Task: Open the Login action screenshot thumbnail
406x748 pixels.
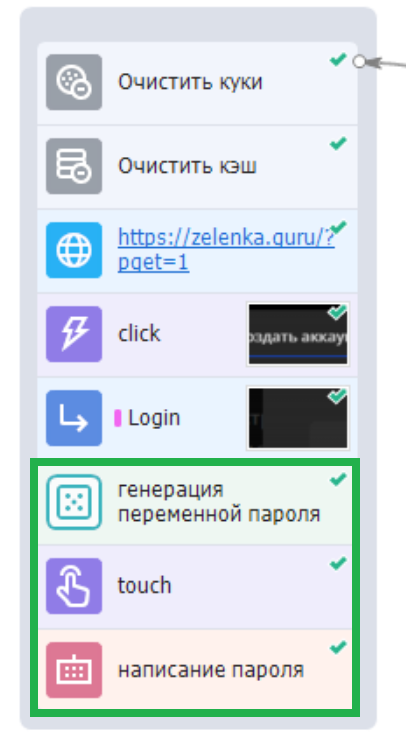Action: [x=298, y=418]
